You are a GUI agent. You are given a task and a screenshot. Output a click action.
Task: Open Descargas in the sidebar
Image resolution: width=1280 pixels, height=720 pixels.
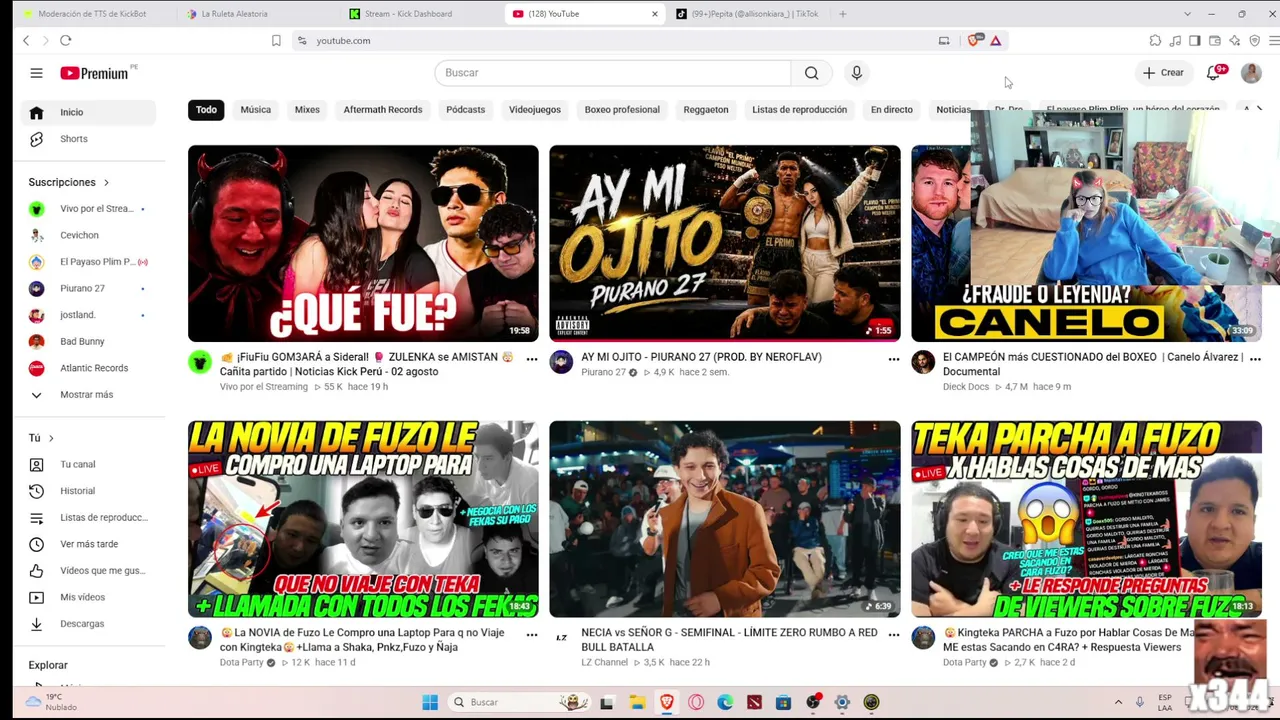[88, 624]
